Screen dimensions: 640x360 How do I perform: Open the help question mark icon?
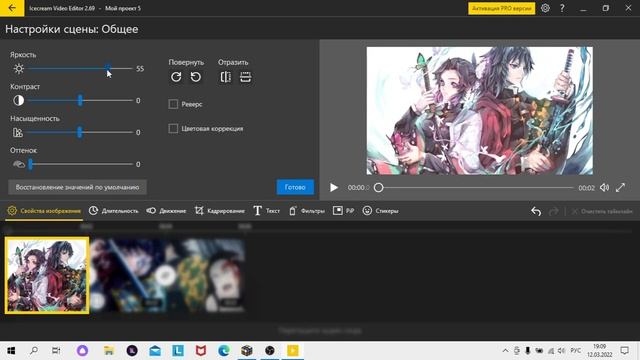(562, 8)
